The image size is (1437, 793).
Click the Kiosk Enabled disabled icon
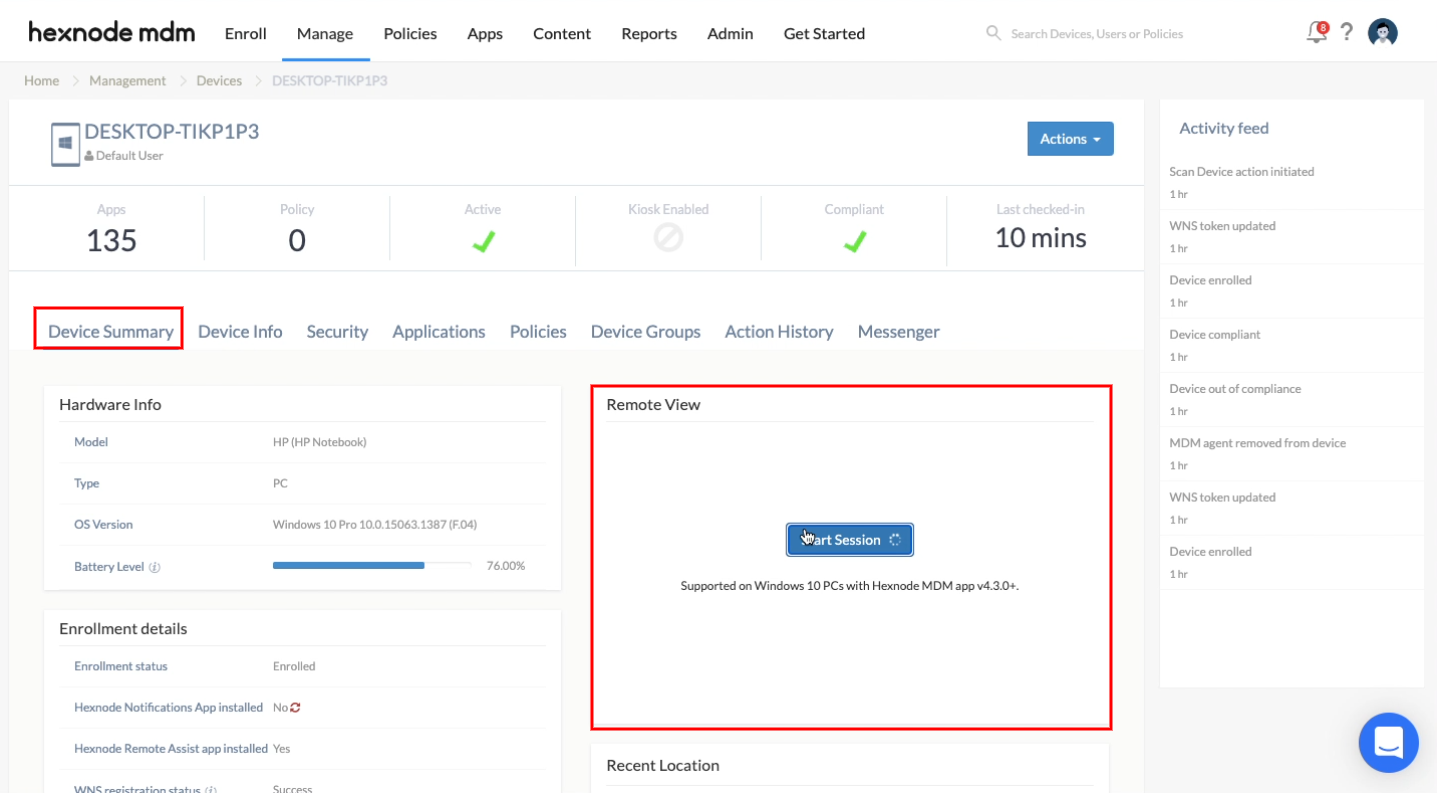(668, 238)
